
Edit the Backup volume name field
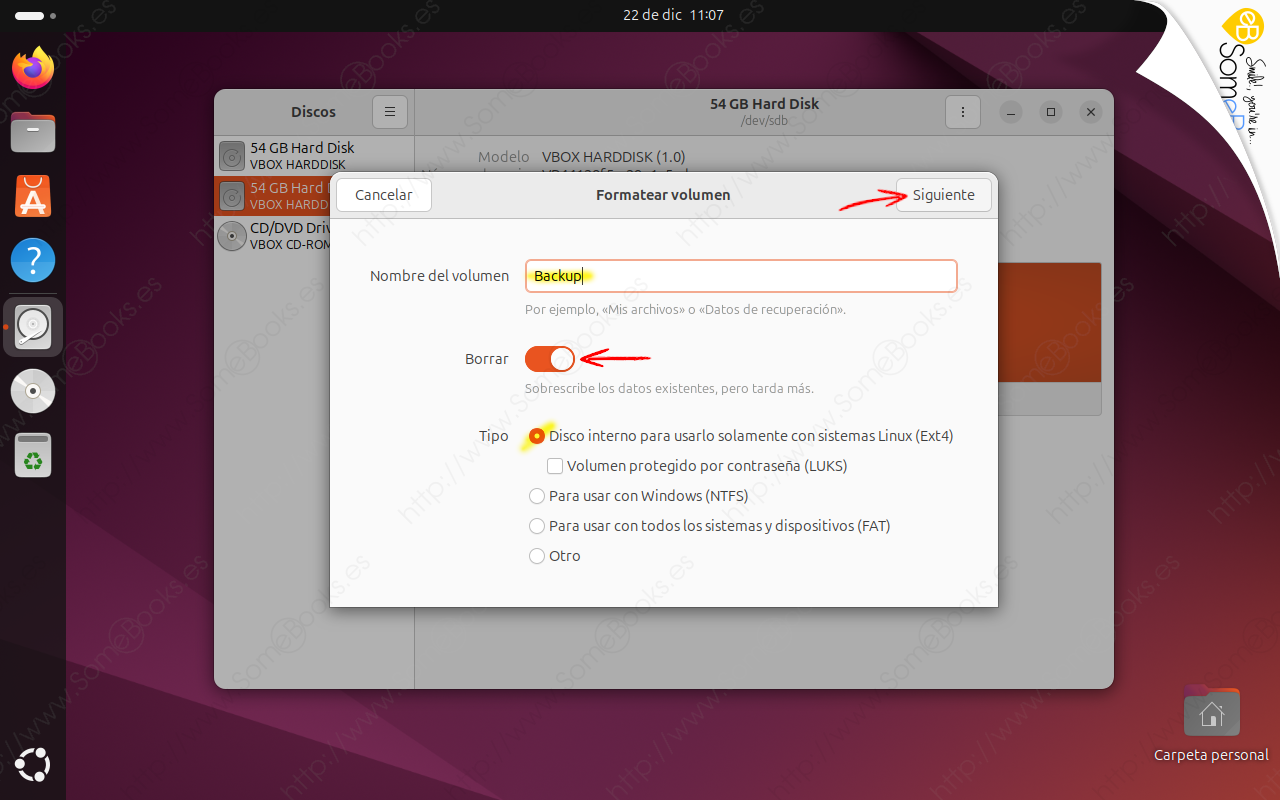(740, 276)
